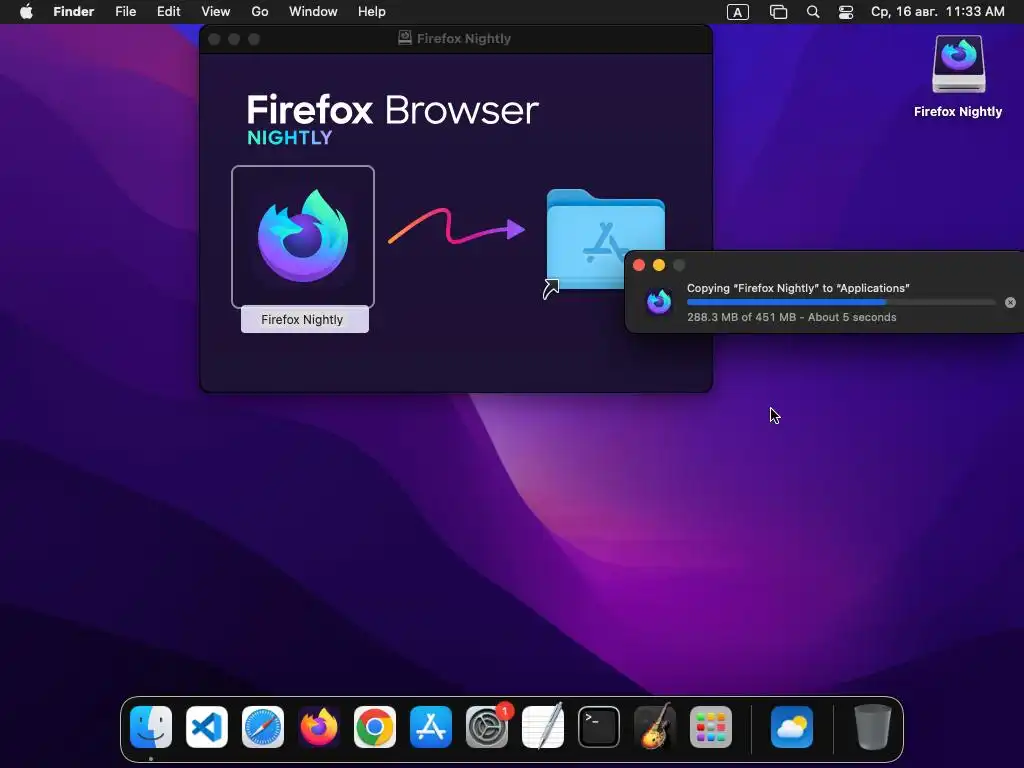Open Control Center

[846, 12]
